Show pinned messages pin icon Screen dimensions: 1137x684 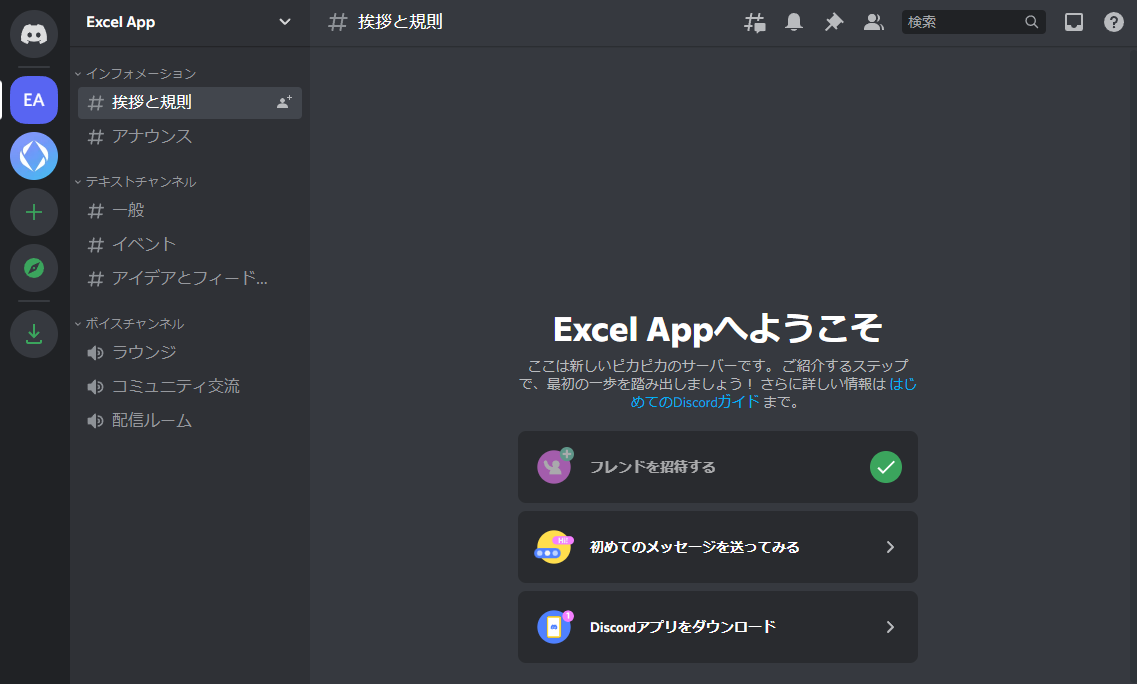[x=834, y=22]
